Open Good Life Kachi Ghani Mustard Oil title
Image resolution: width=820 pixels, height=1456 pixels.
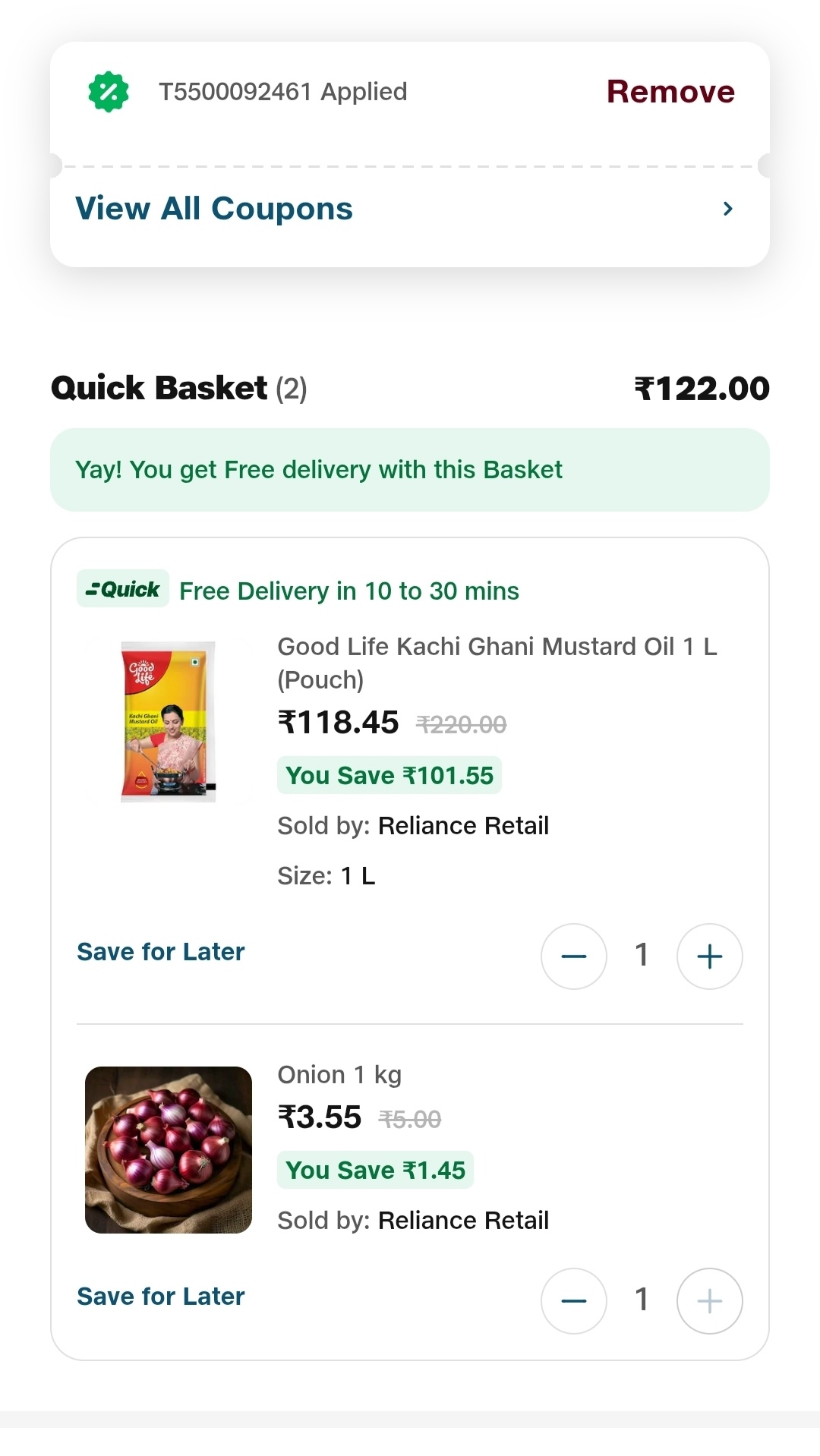[497, 663]
